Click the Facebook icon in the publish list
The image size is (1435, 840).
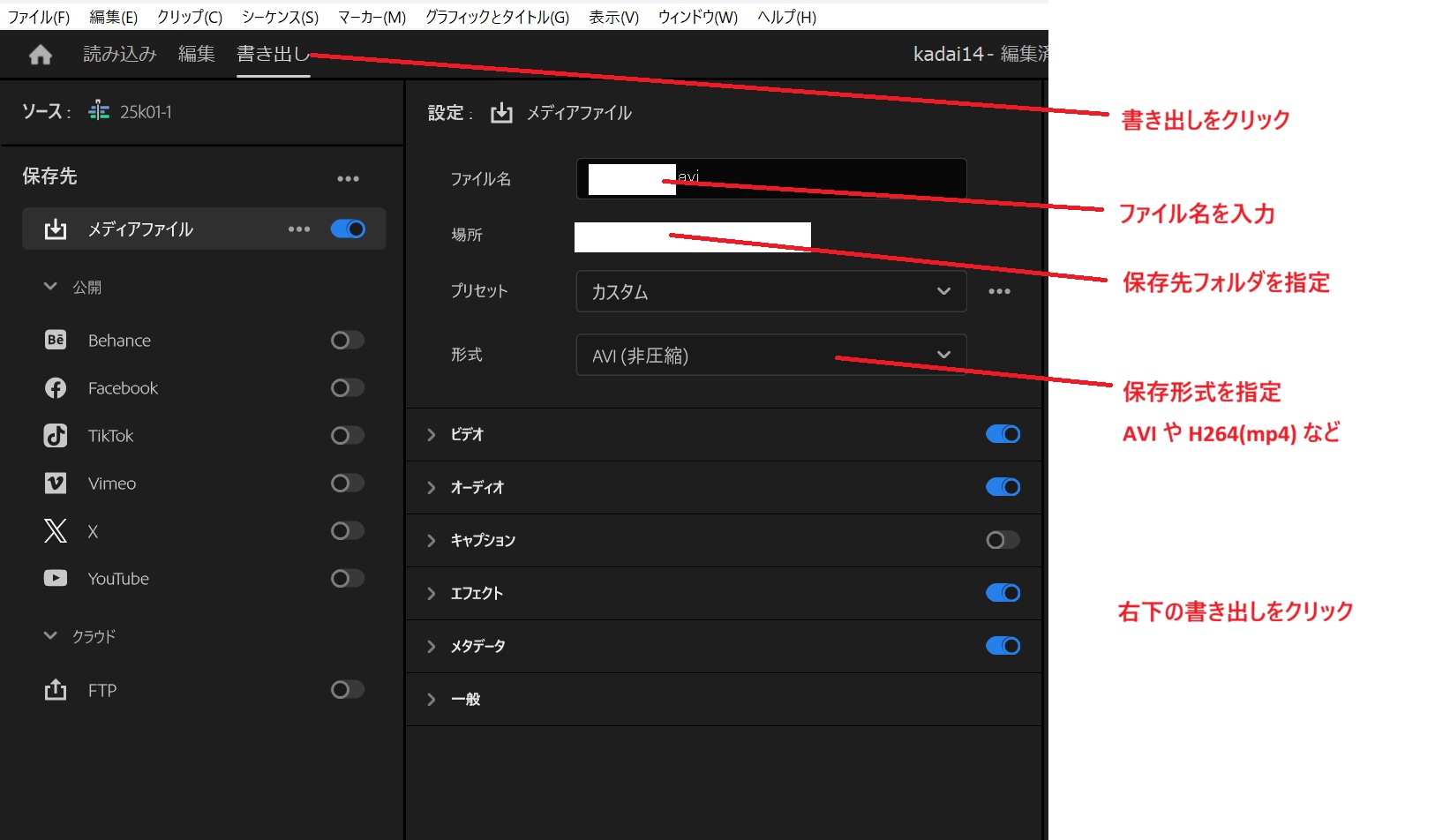[x=56, y=388]
